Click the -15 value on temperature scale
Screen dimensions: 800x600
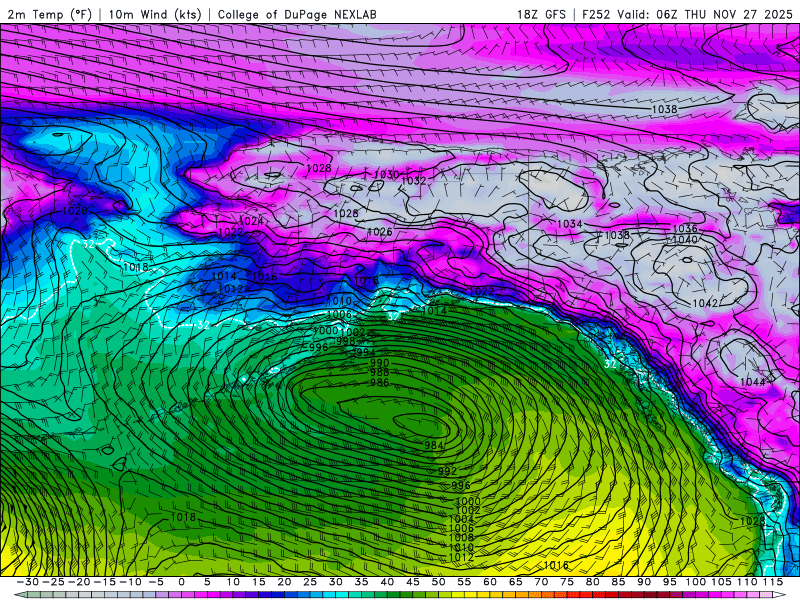click(104, 582)
